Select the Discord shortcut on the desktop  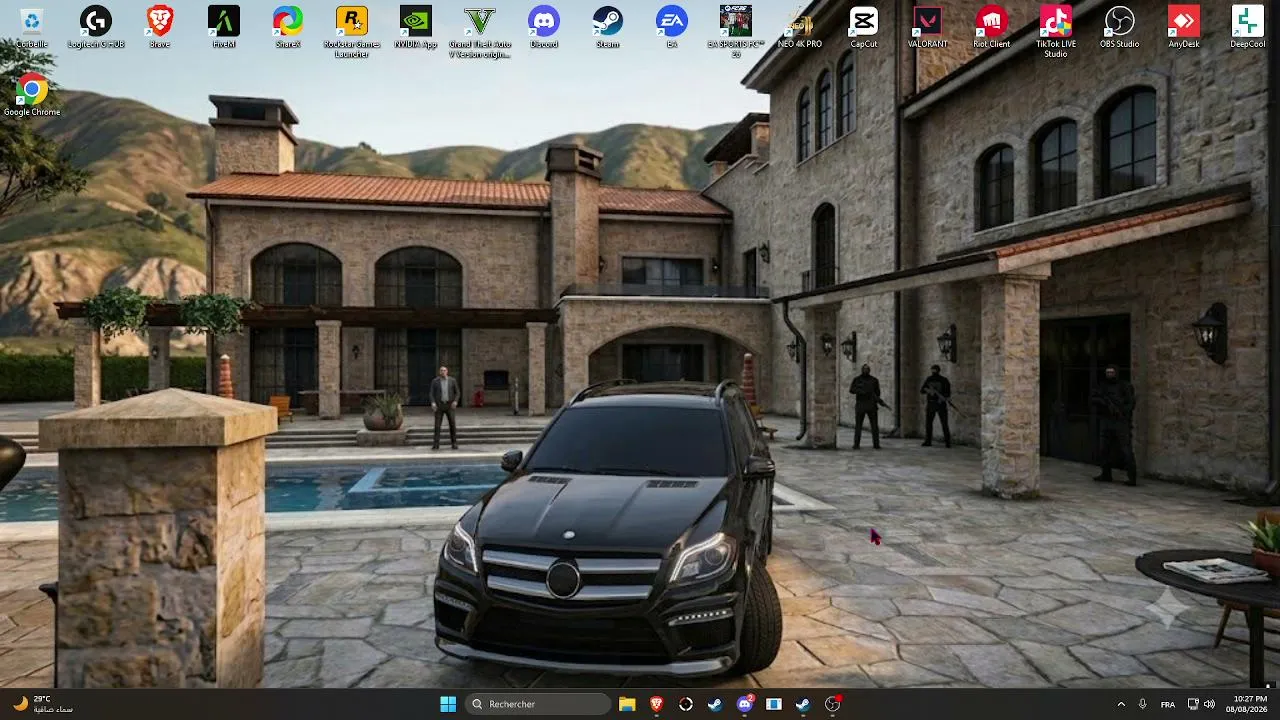[x=544, y=27]
